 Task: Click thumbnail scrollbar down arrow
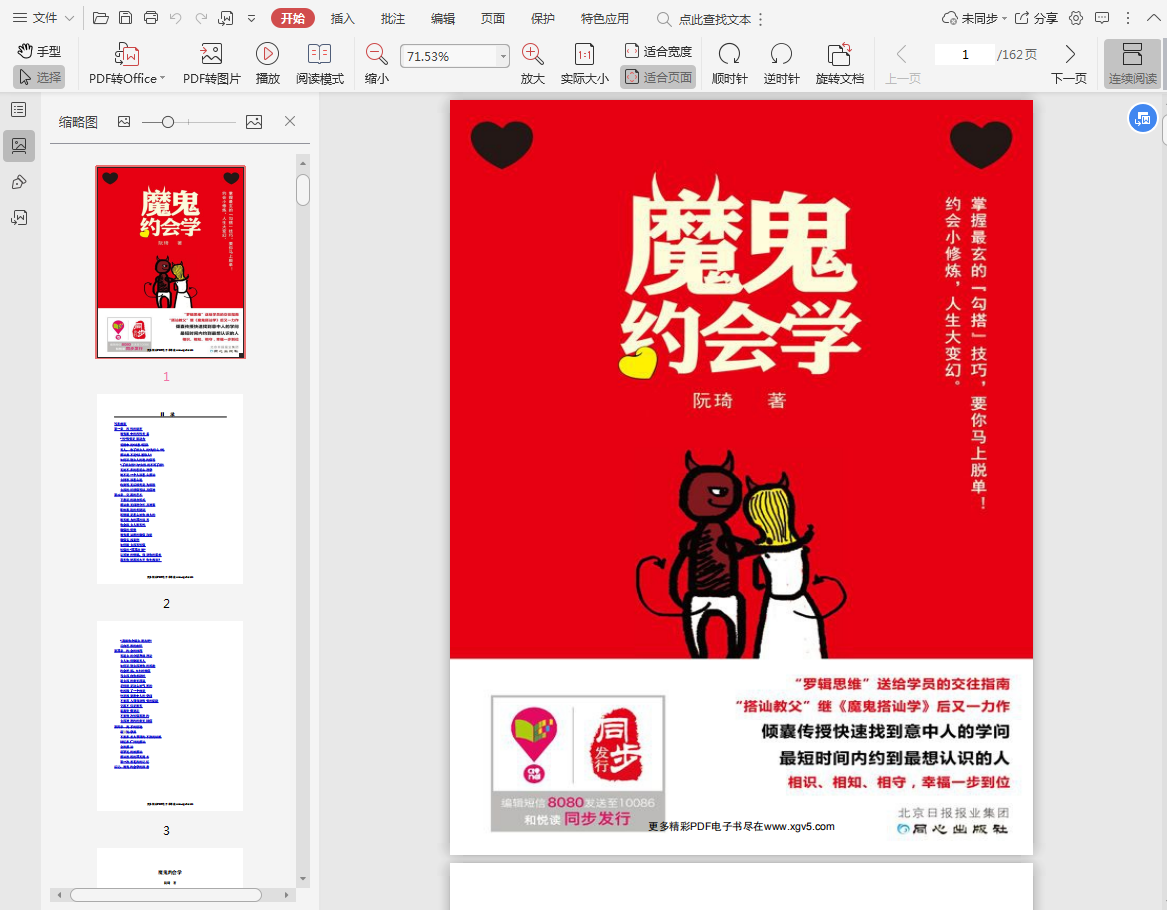tap(303, 879)
